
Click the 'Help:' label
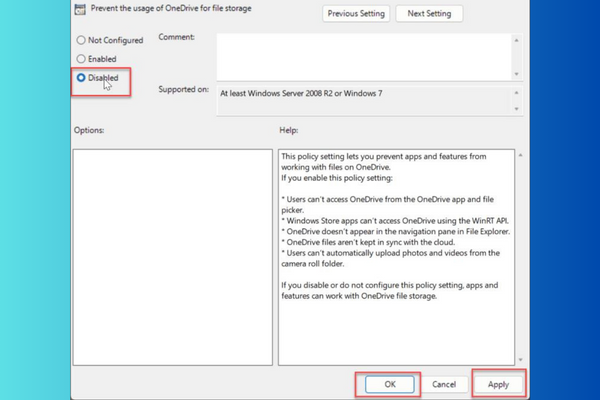[x=289, y=130]
